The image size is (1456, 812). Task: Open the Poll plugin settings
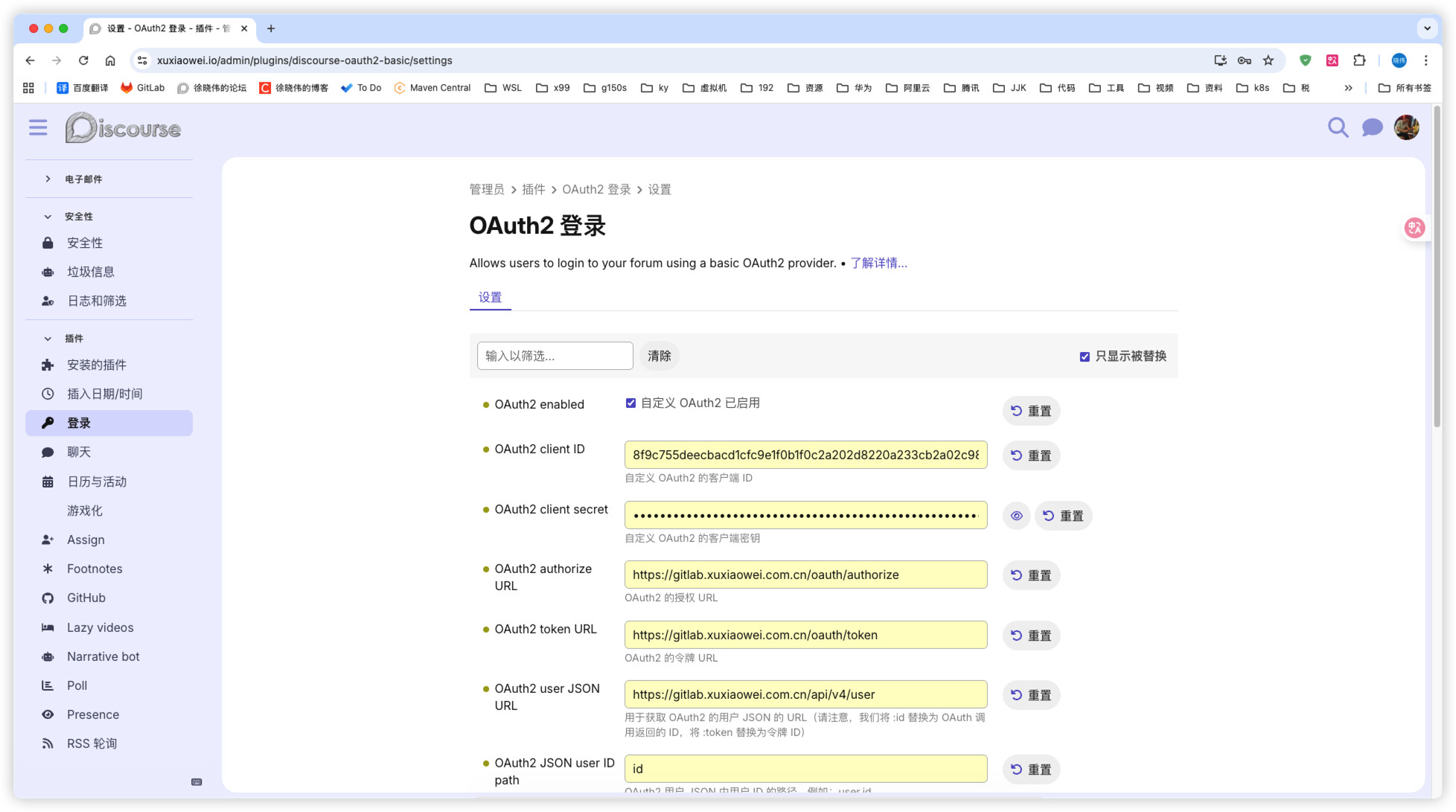(x=77, y=685)
